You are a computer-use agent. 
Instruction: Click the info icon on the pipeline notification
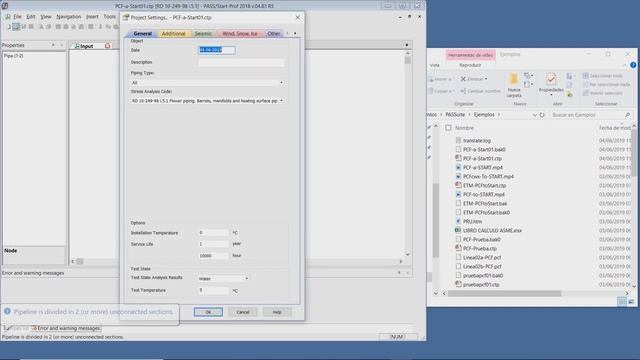click(x=7, y=311)
